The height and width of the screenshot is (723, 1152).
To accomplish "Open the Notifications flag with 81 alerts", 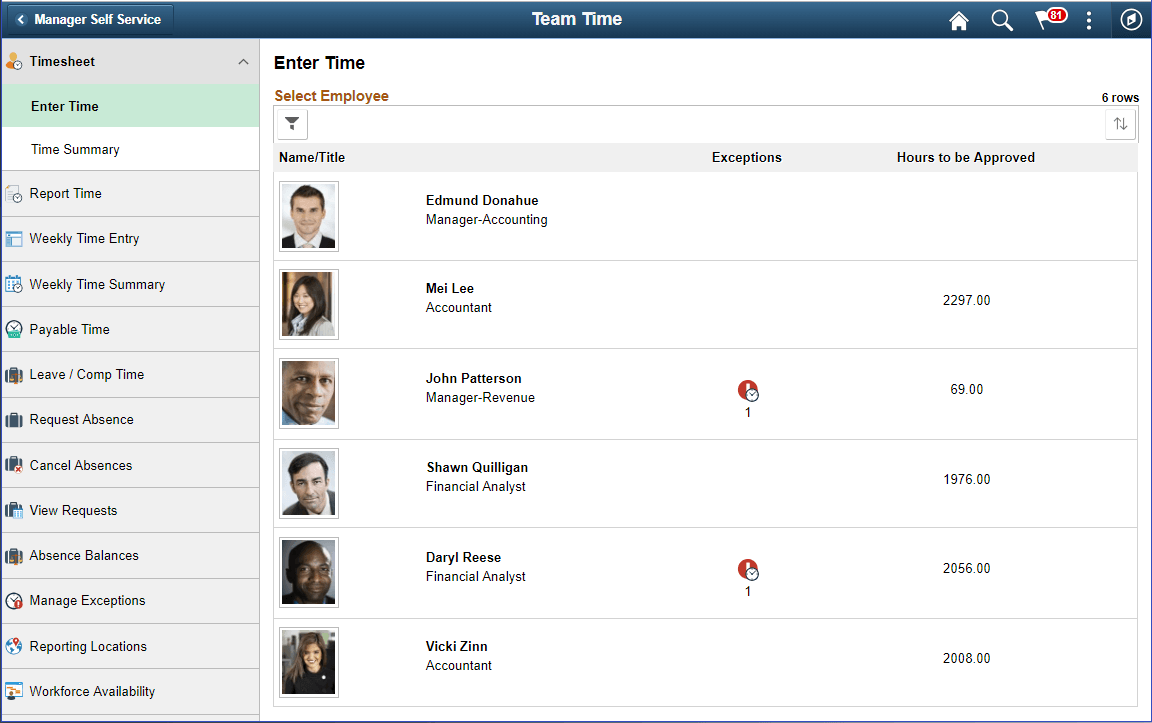I will [1045, 19].
